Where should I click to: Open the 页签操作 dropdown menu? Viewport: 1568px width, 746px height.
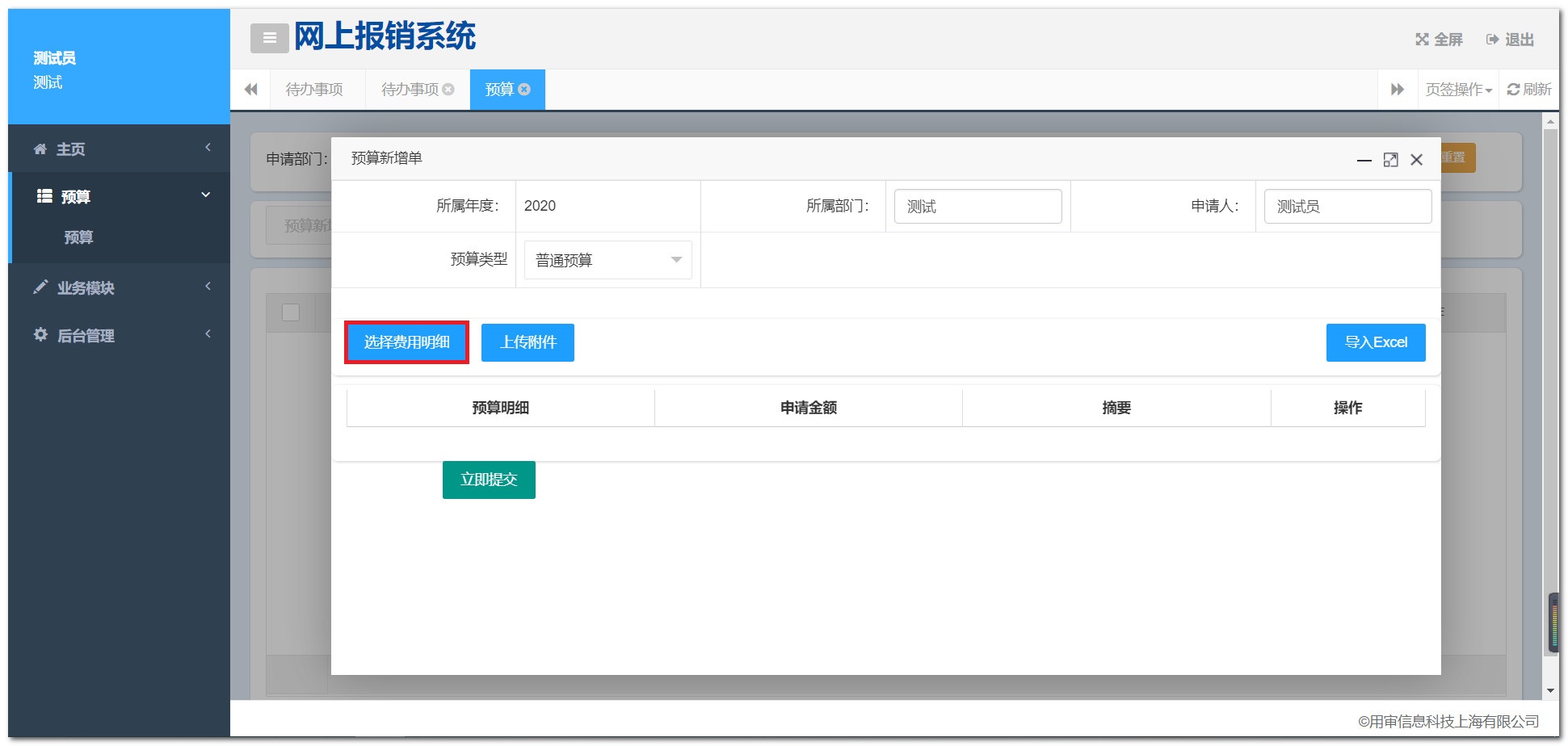[1458, 90]
